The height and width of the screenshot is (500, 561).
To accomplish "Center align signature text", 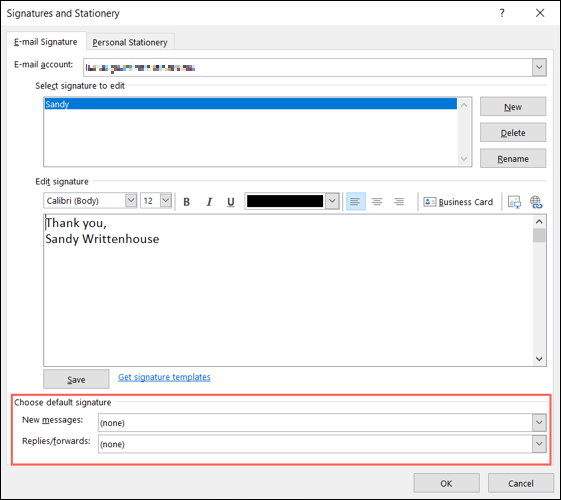I will pos(377,201).
